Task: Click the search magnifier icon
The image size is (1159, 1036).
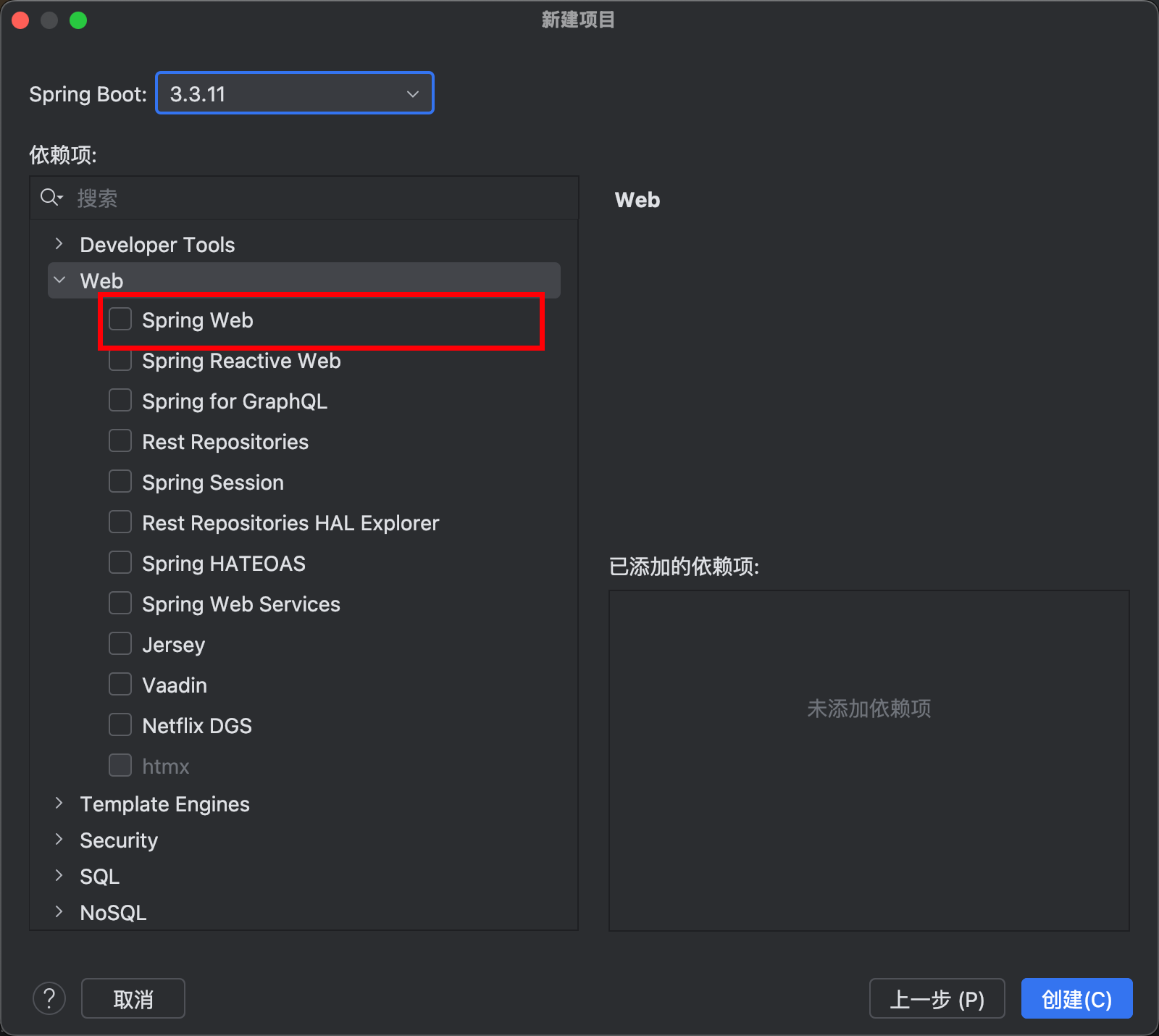Action: tap(51, 197)
